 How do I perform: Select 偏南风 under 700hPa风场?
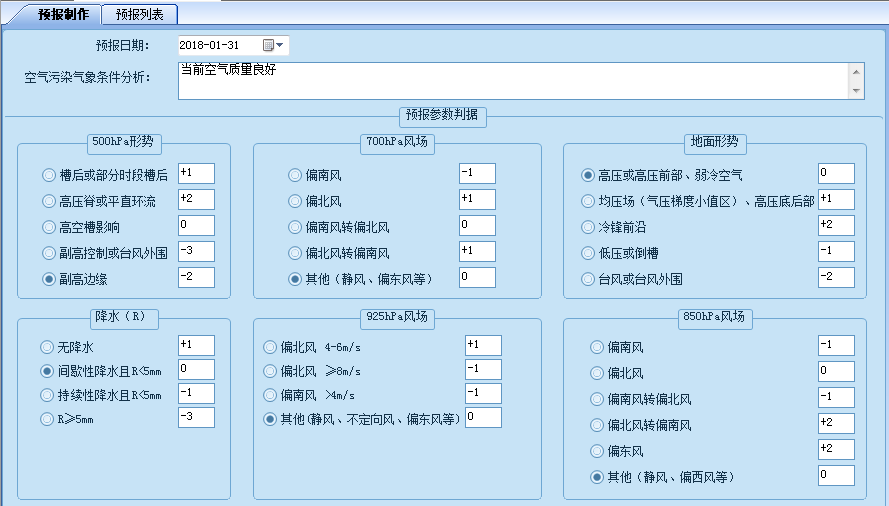(x=295, y=175)
